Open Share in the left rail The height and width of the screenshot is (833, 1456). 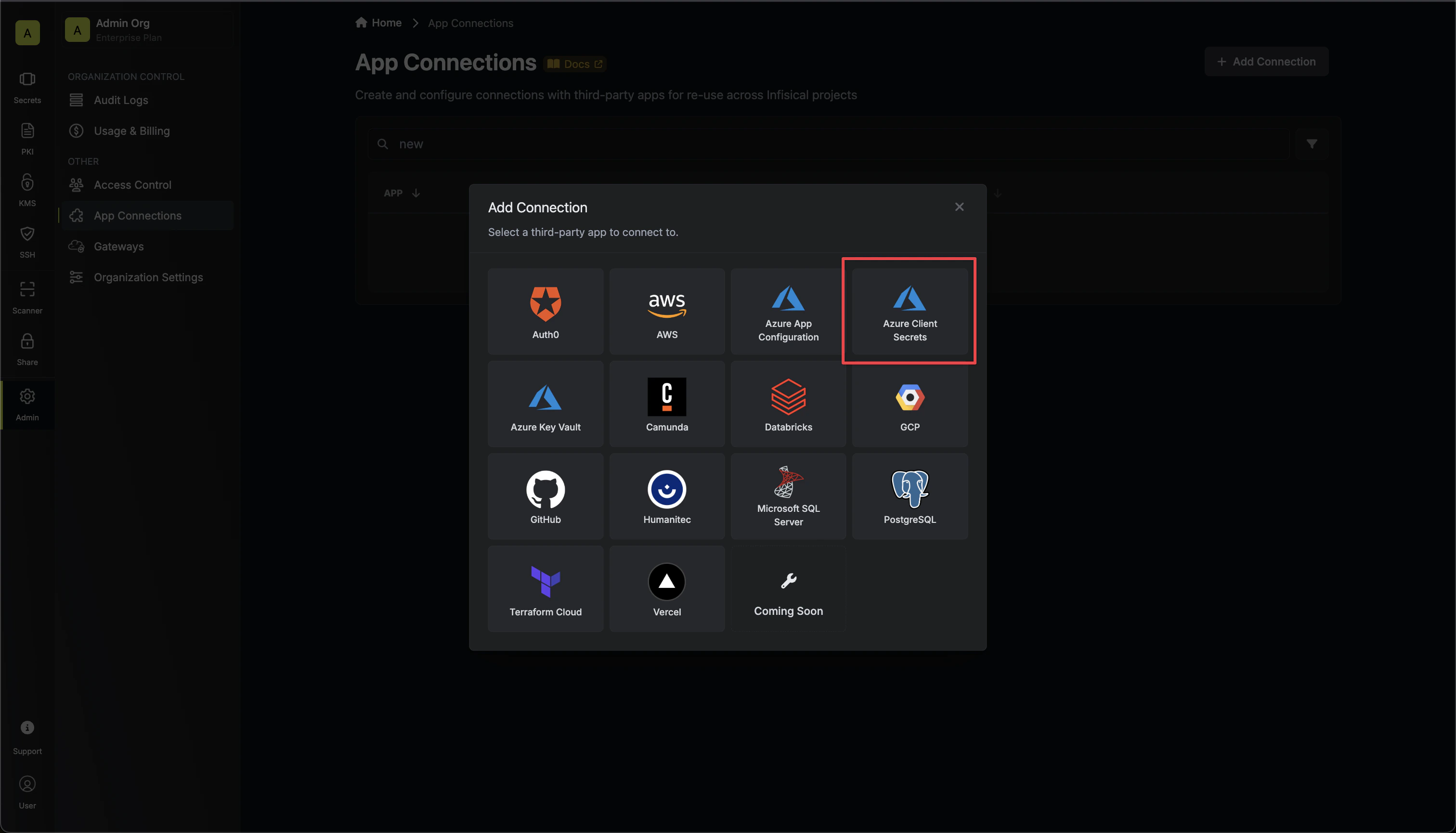pyautogui.click(x=27, y=350)
